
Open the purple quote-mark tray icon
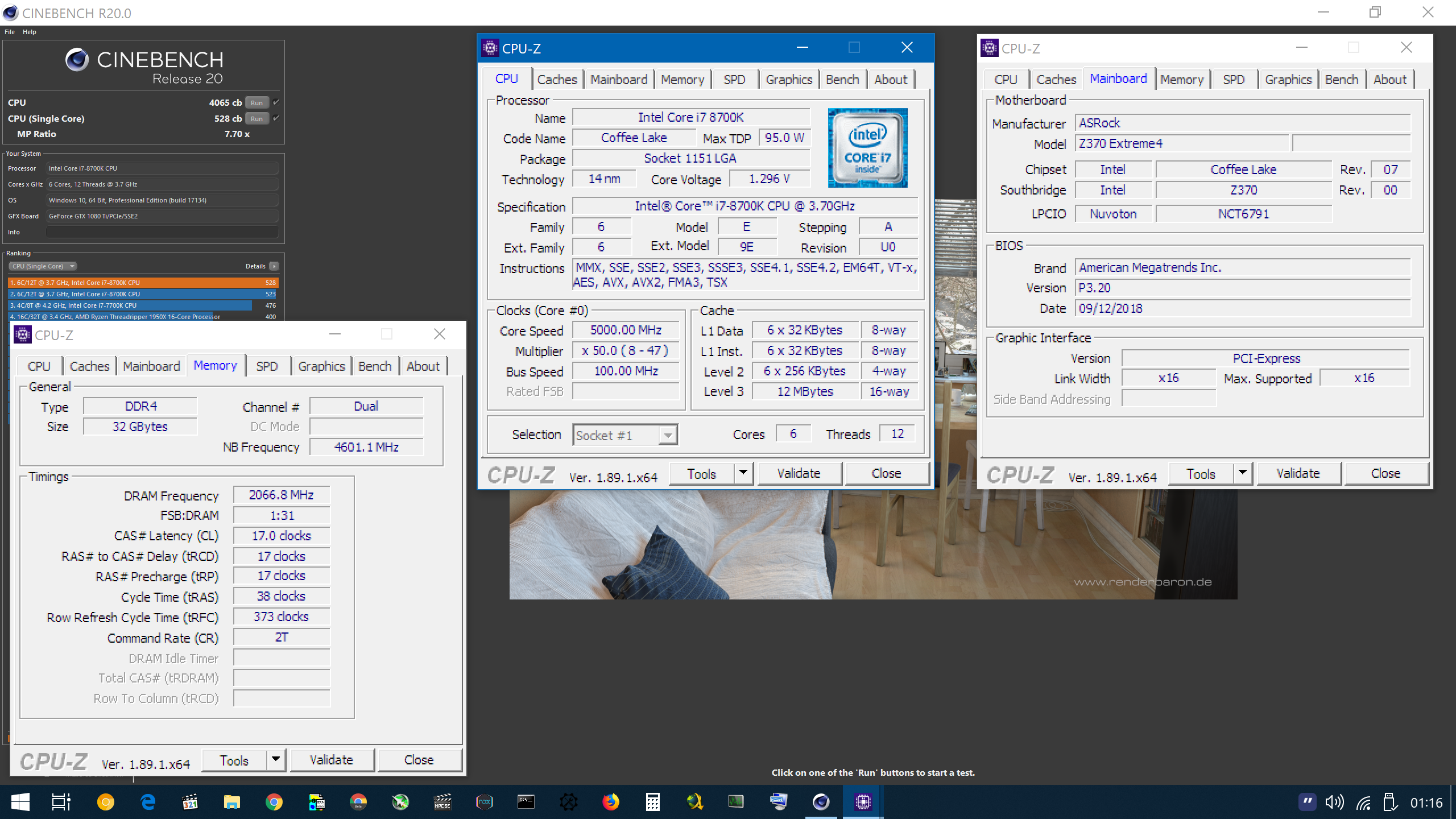tap(1308, 802)
